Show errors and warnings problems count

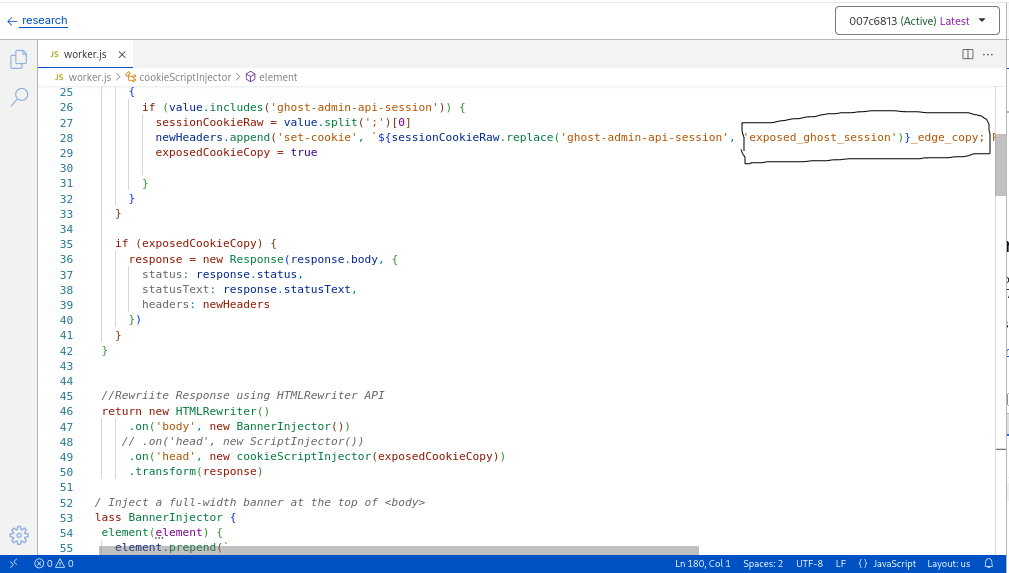click(54, 564)
